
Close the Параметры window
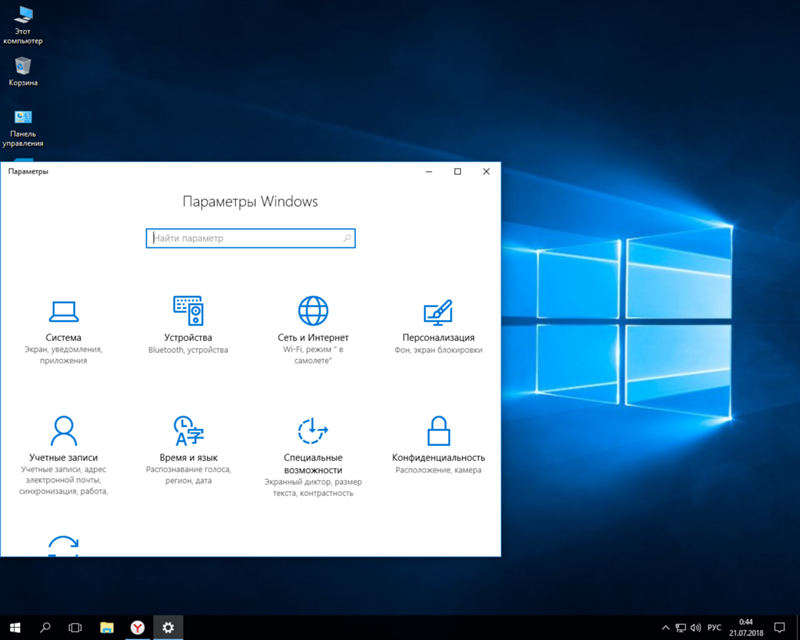coord(486,171)
